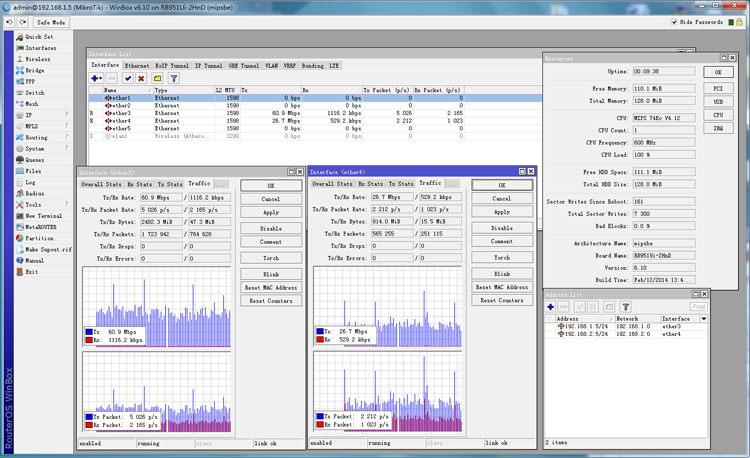Open Overall Stats tab in ether3 window
Viewport: 750px width, 458px height.
coord(102,184)
